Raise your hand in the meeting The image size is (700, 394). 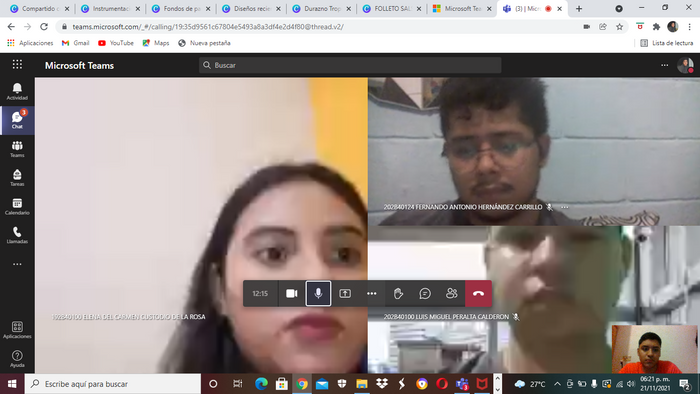(398, 293)
